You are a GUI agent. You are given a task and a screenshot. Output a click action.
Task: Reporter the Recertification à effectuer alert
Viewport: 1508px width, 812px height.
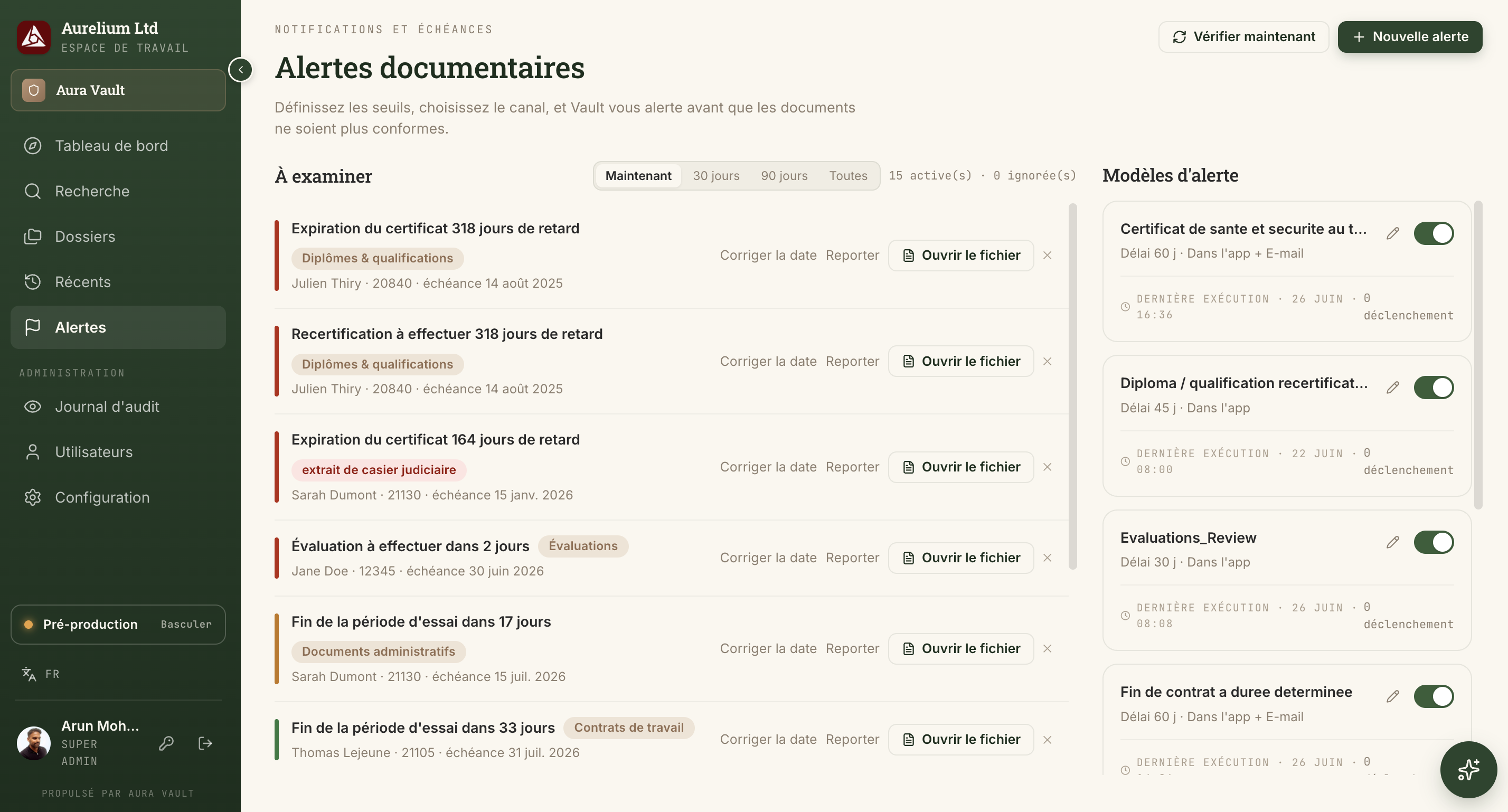click(x=852, y=361)
